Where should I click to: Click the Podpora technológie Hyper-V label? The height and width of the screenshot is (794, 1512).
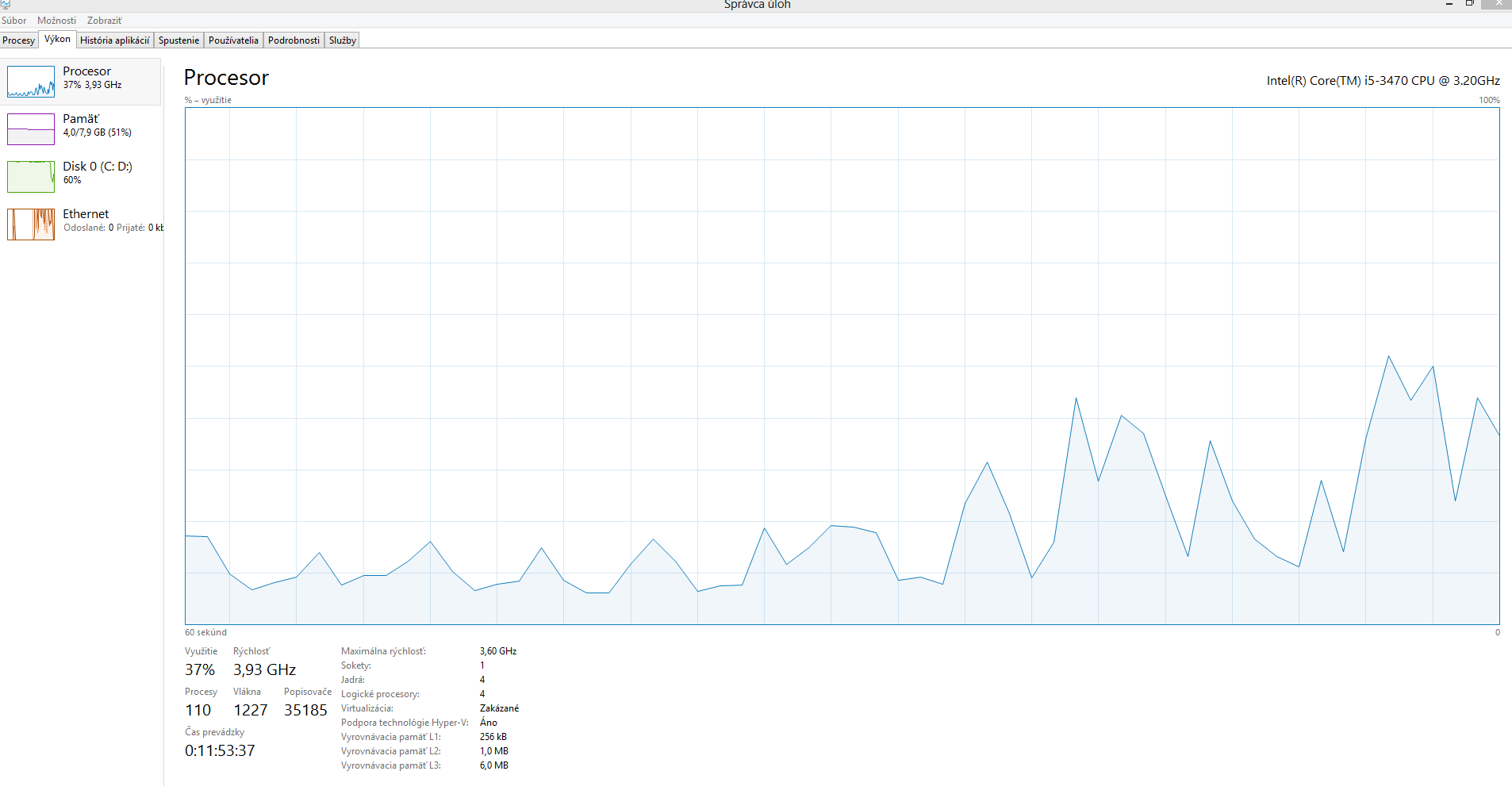405,723
